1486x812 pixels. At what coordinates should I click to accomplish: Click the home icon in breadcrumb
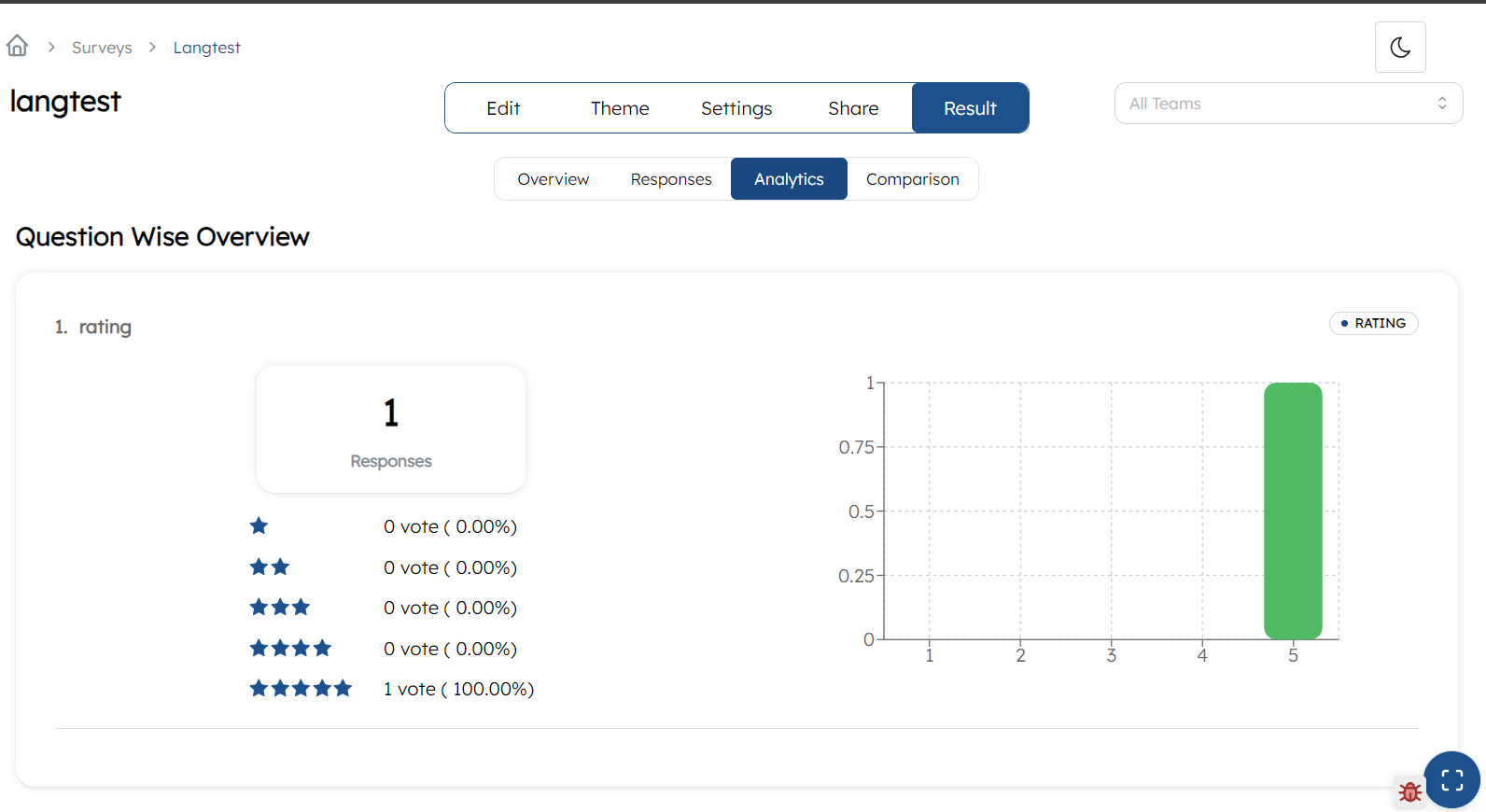tap(17, 46)
